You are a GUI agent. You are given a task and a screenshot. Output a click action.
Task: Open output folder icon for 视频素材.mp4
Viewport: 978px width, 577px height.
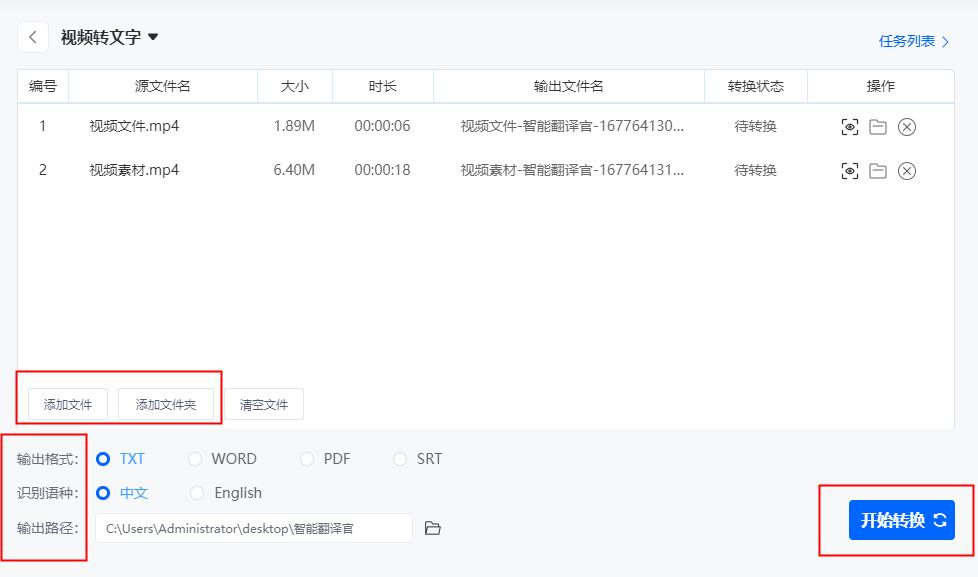click(x=878, y=170)
